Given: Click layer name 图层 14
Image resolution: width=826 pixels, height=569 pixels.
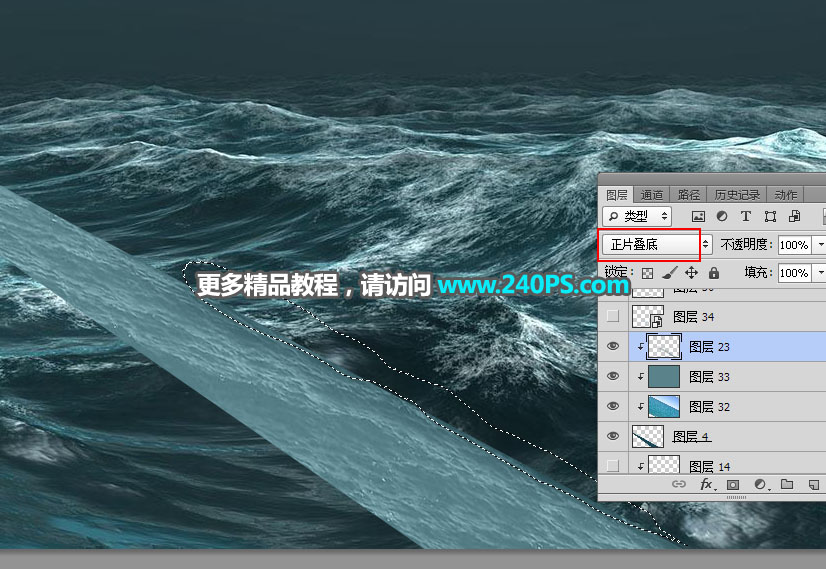Looking at the screenshot, I should tap(710, 466).
